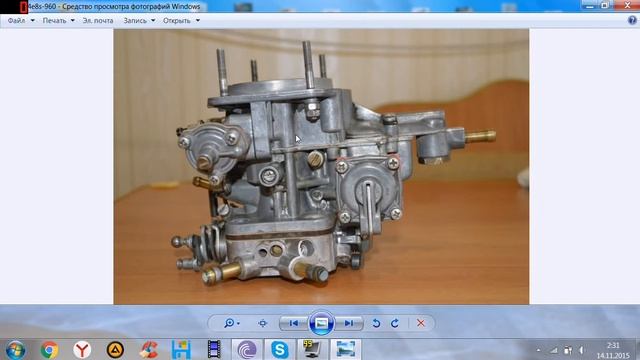Launch Yandex Browser from the taskbar
This screenshot has height=360, width=640.
(x=82, y=350)
